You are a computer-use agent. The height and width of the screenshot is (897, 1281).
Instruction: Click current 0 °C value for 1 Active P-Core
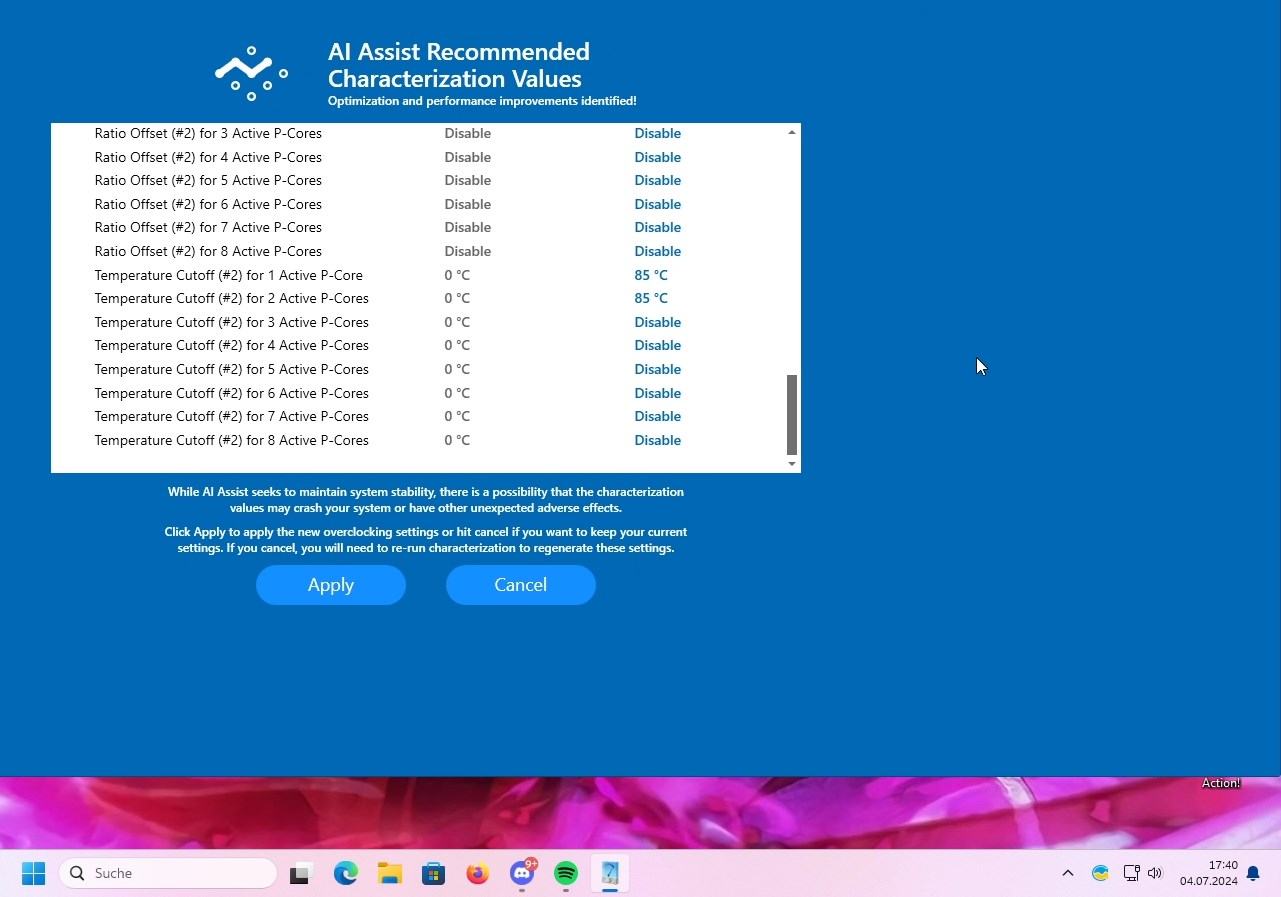[457, 275]
